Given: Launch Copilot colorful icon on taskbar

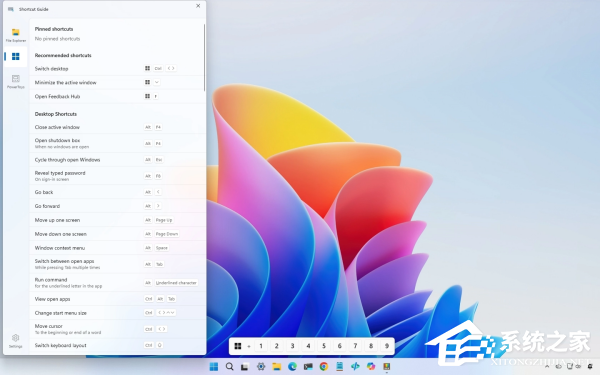Looking at the screenshot, I should pyautogui.click(x=371, y=367).
